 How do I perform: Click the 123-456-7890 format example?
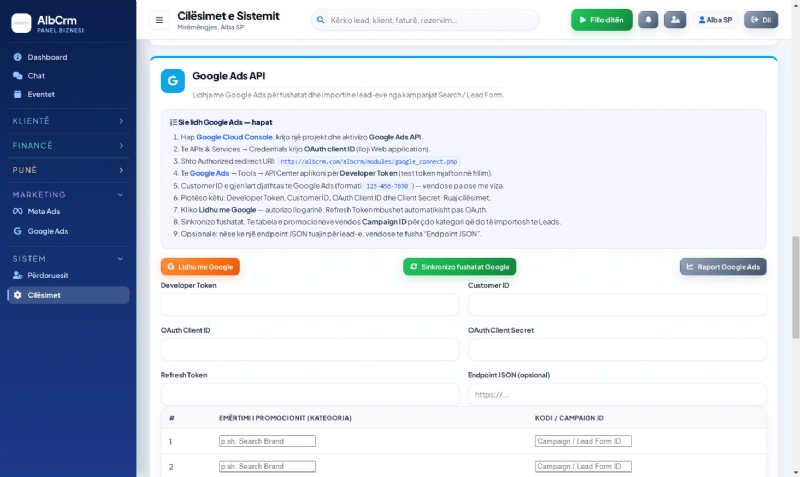[x=387, y=186]
